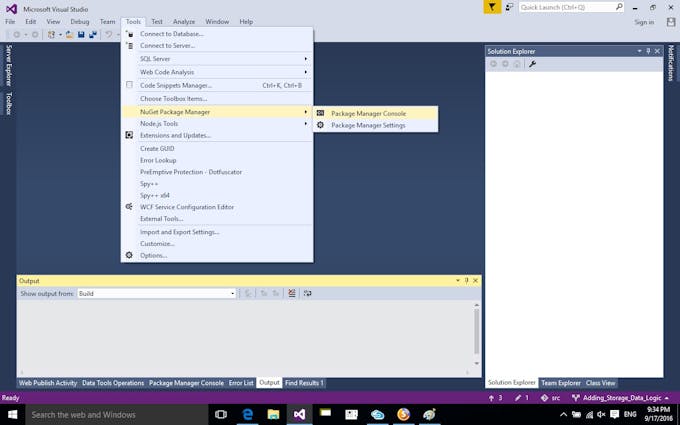Image resolution: width=680 pixels, height=425 pixels.
Task: Click the Clear All icon in Output toolbar
Action: (x=292, y=294)
